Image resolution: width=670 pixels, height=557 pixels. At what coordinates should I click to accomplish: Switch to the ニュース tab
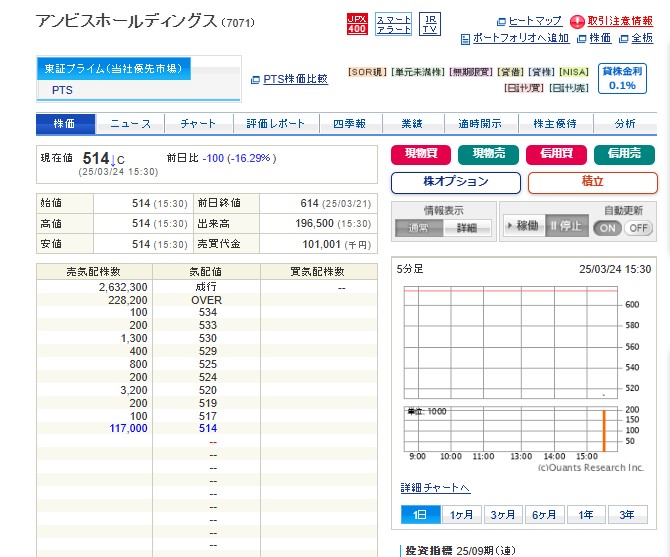tap(130, 124)
